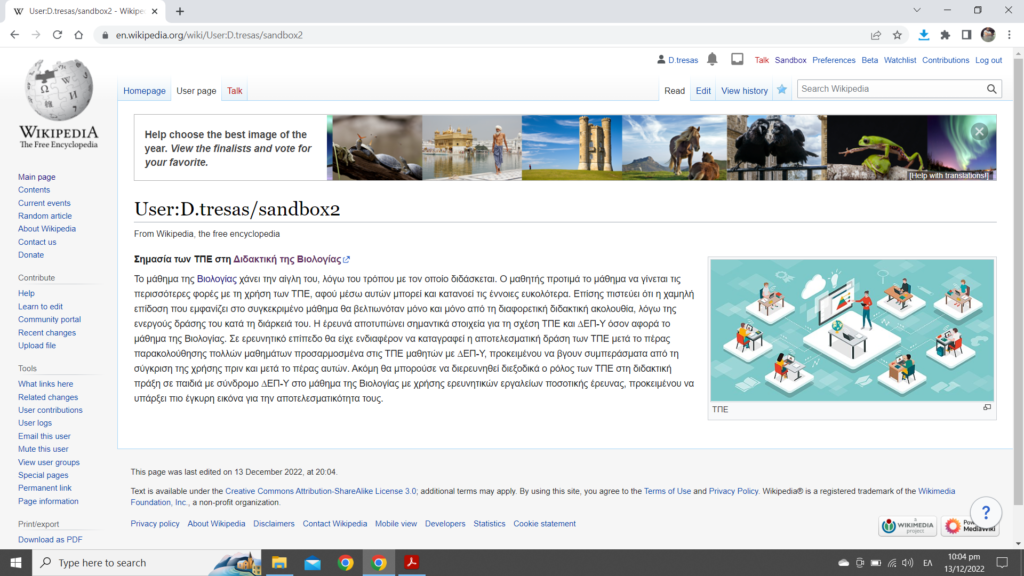Collapse the Contribute sidebar section
Viewport: 1024px width, 576px height.
pyautogui.click(x=36, y=278)
